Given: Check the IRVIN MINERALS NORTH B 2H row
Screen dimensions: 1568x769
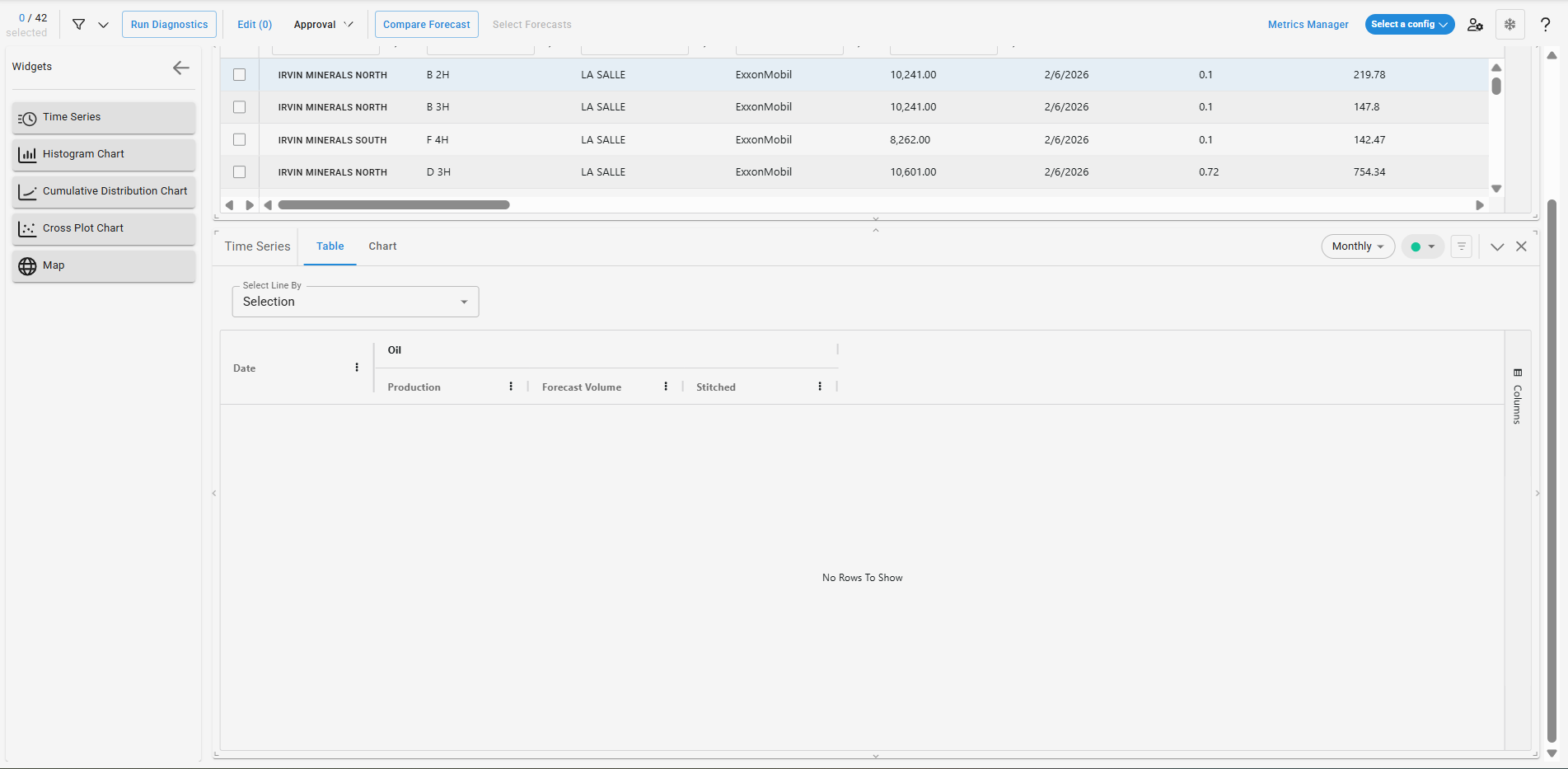Looking at the screenshot, I should [240, 75].
